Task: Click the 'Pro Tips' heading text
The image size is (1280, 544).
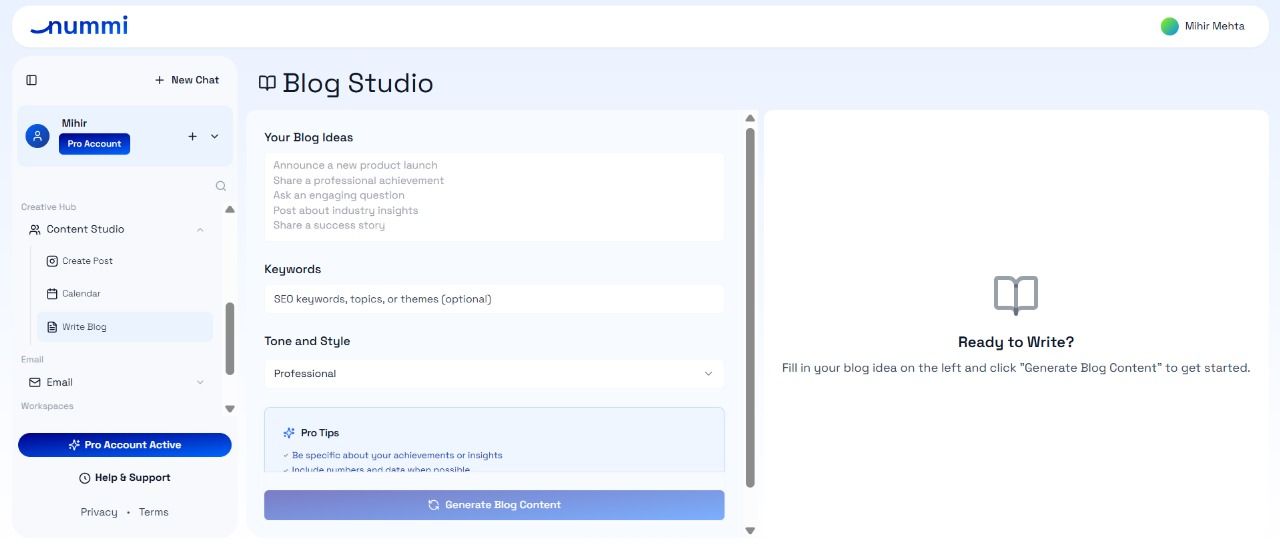Action: [x=320, y=433]
